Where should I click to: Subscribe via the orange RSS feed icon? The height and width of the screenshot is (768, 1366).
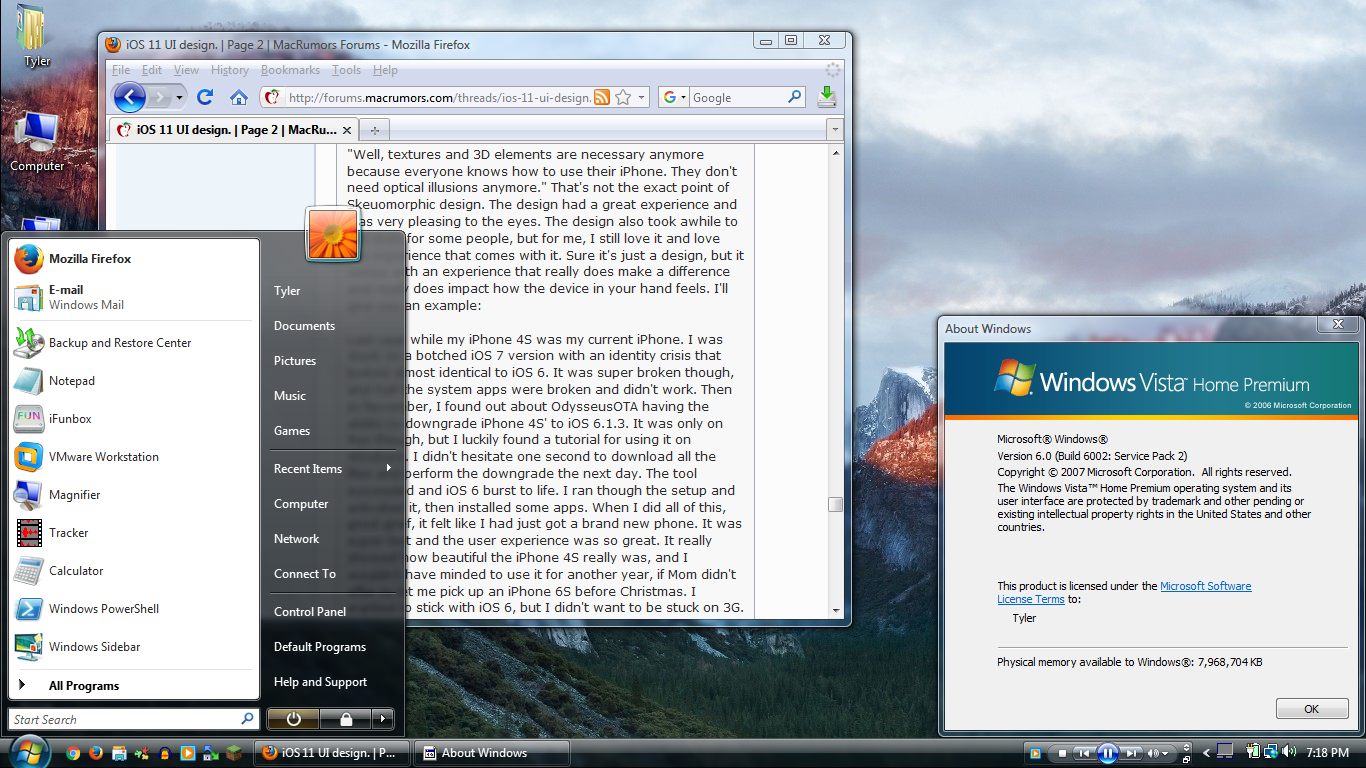click(602, 97)
